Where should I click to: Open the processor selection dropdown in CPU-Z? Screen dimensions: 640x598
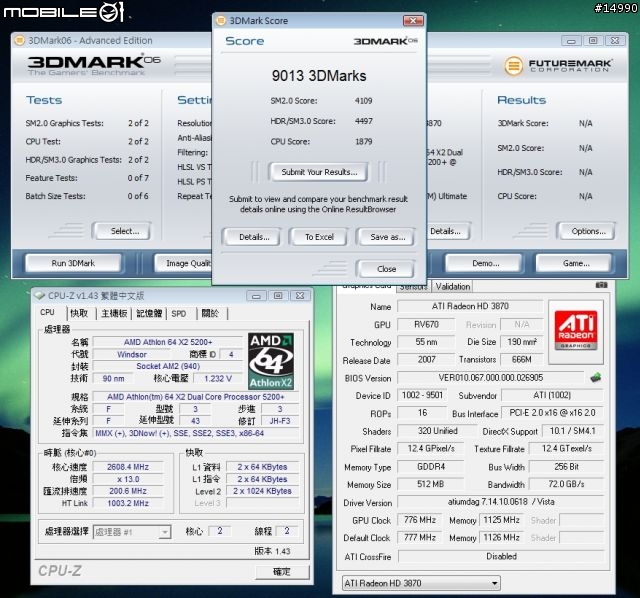164,532
